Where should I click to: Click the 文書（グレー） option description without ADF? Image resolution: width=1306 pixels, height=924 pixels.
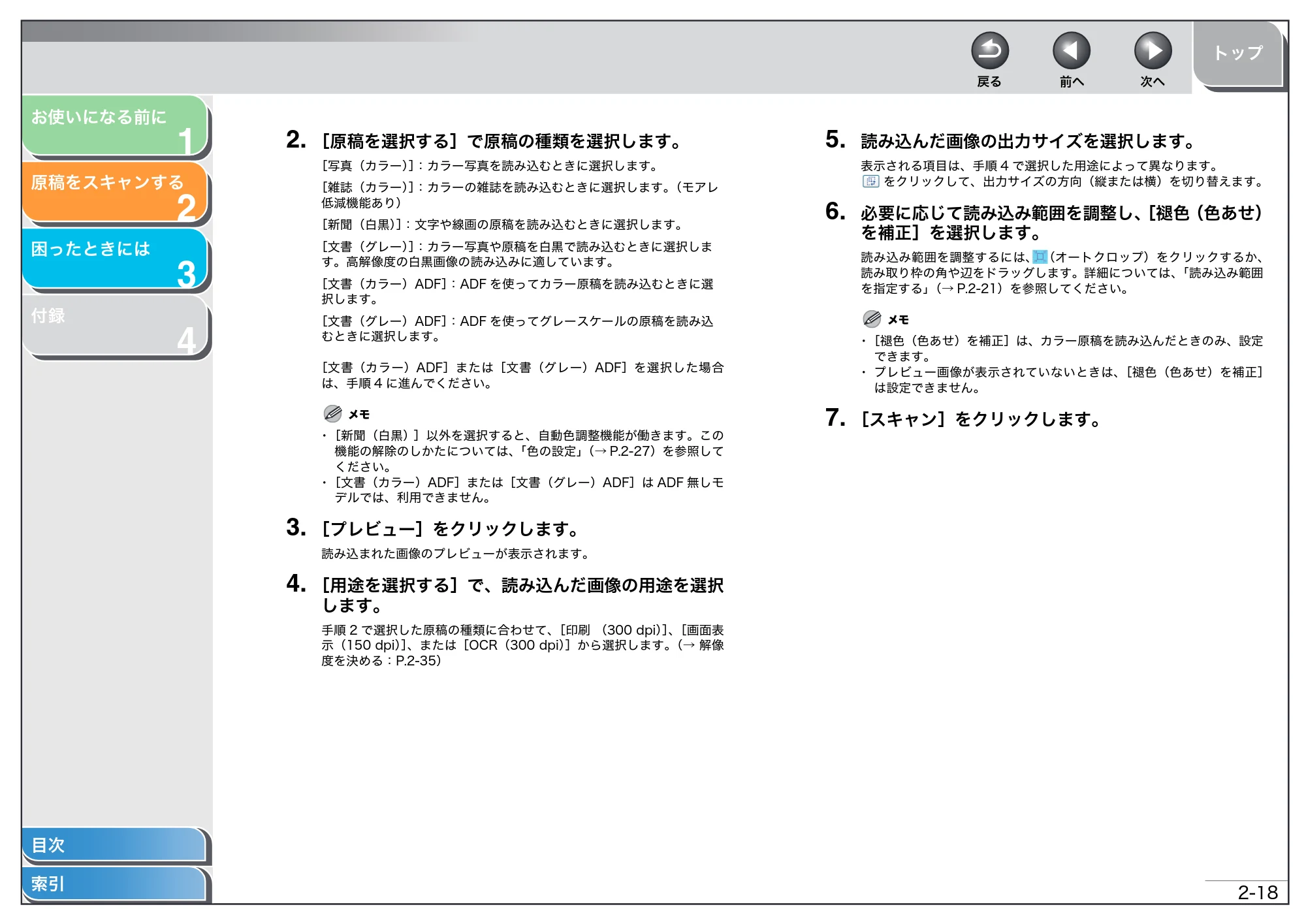click(x=517, y=254)
